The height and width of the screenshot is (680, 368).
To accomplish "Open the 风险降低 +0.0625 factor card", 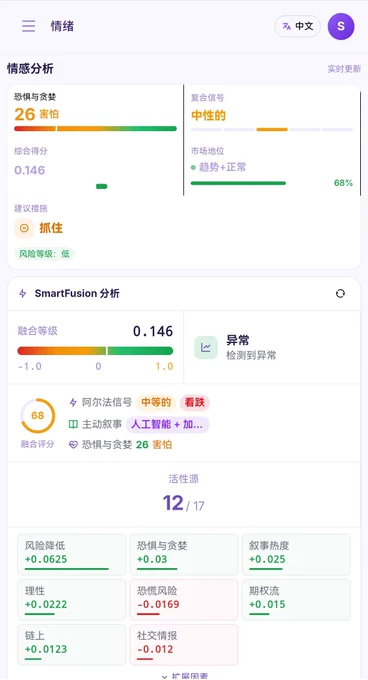I will coord(72,554).
